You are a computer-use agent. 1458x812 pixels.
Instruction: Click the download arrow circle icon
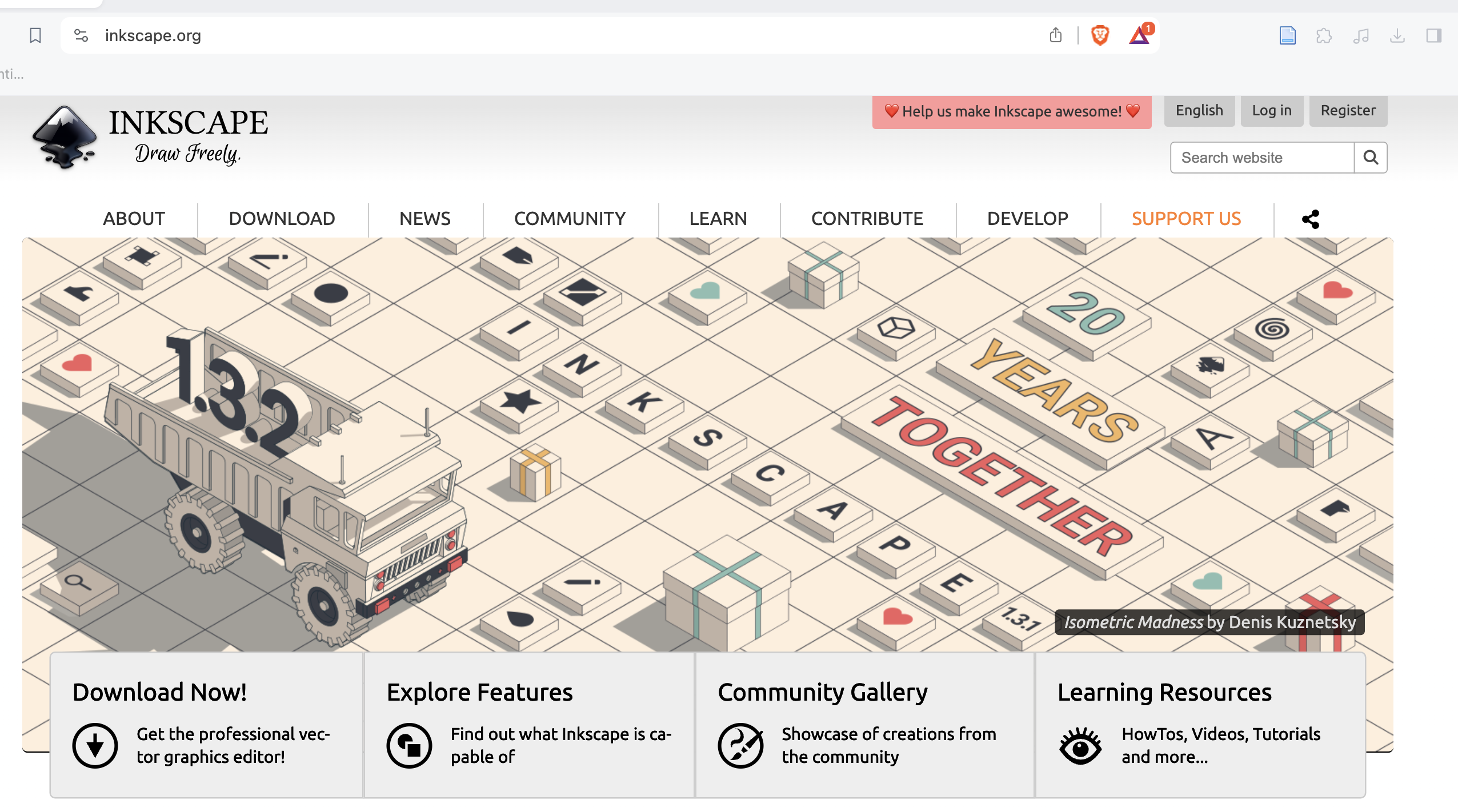tap(95, 746)
